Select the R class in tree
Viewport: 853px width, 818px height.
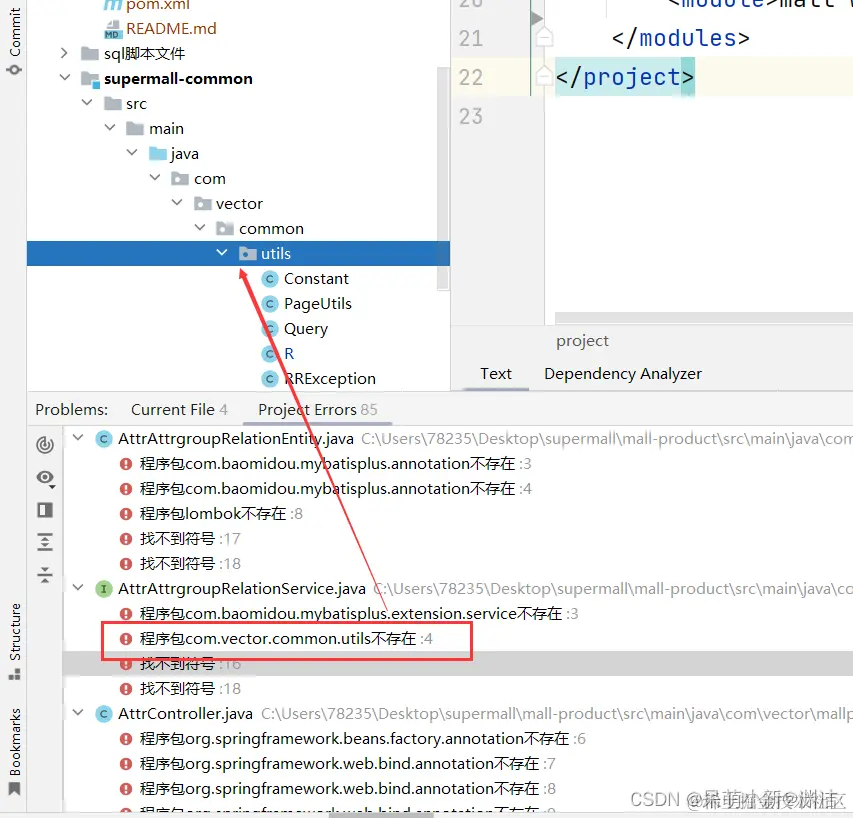point(289,354)
